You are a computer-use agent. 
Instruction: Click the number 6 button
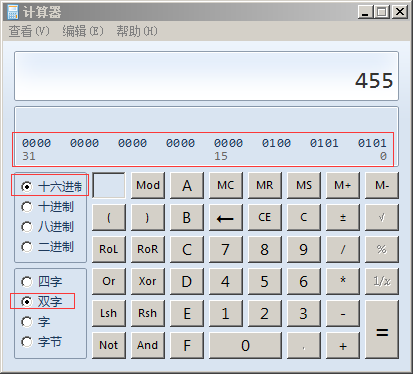pos(304,281)
